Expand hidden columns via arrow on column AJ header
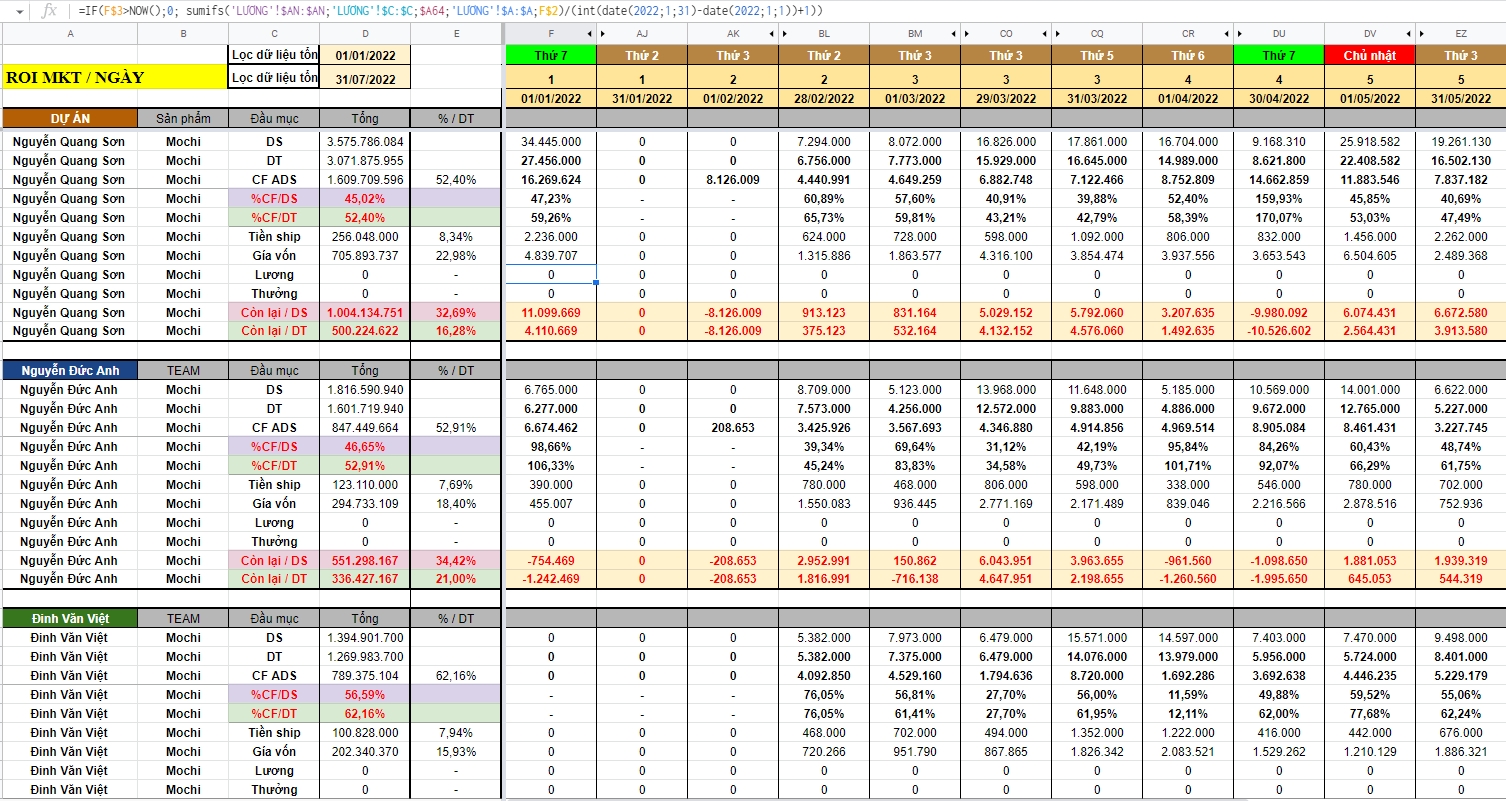 pyautogui.click(x=603, y=33)
